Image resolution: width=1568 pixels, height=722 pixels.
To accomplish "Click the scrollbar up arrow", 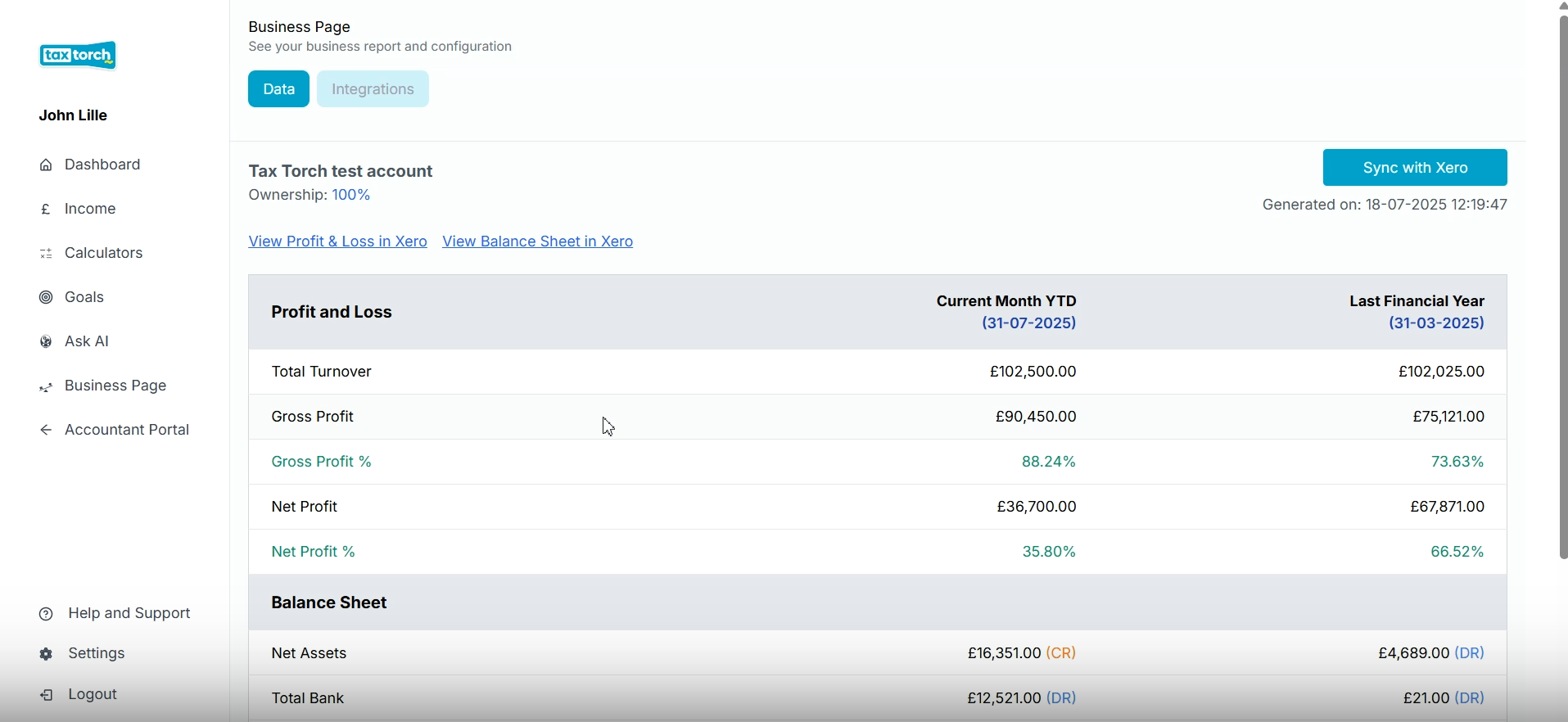I will (x=1562, y=6).
